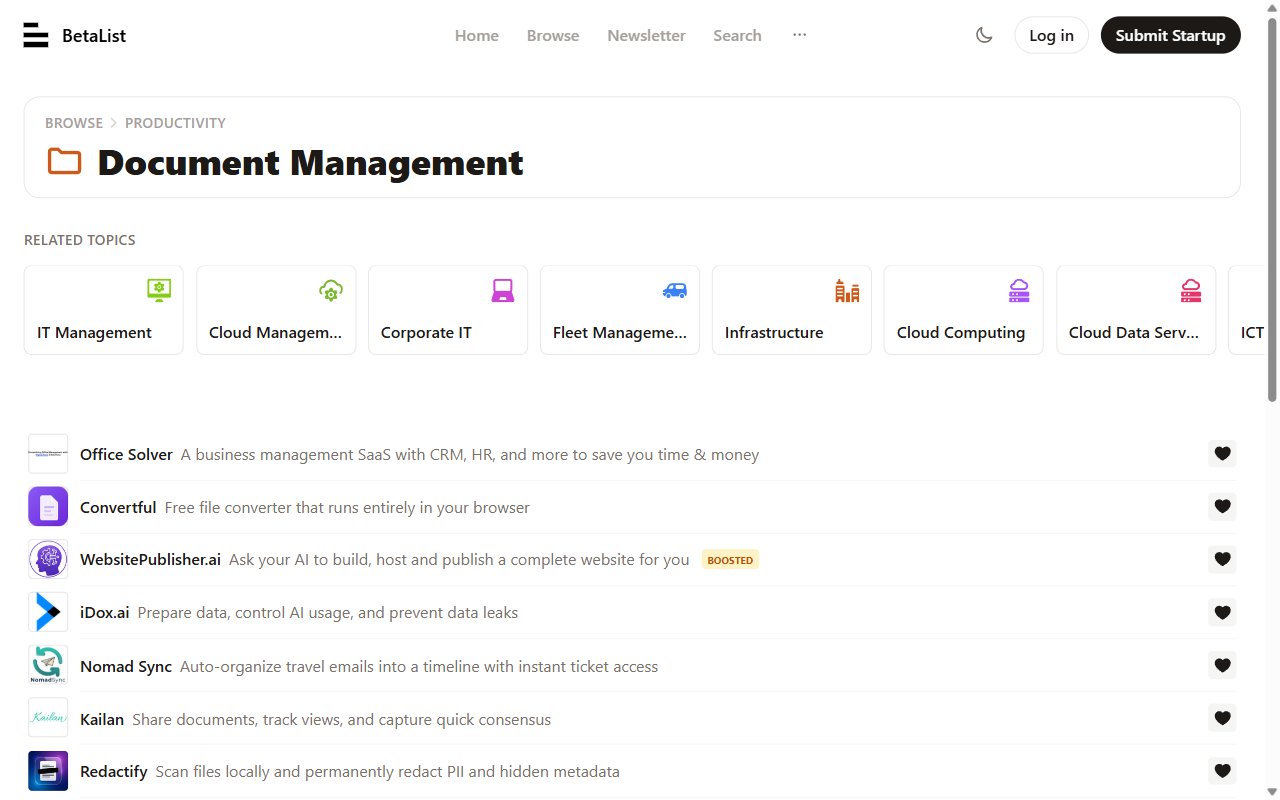Like Convertful with heart icon

click(x=1222, y=506)
